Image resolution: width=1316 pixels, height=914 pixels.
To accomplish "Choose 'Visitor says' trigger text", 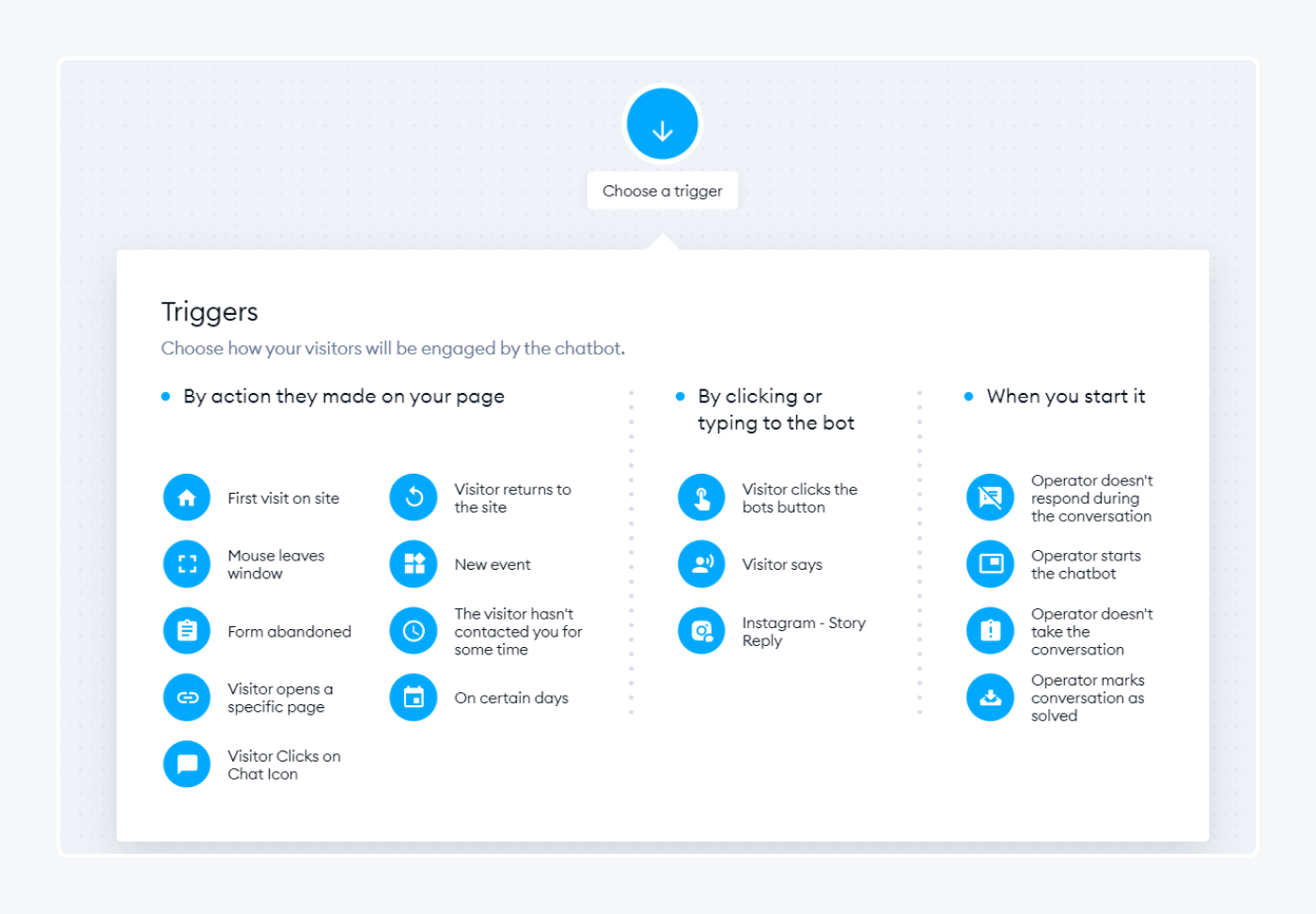I will [x=782, y=565].
